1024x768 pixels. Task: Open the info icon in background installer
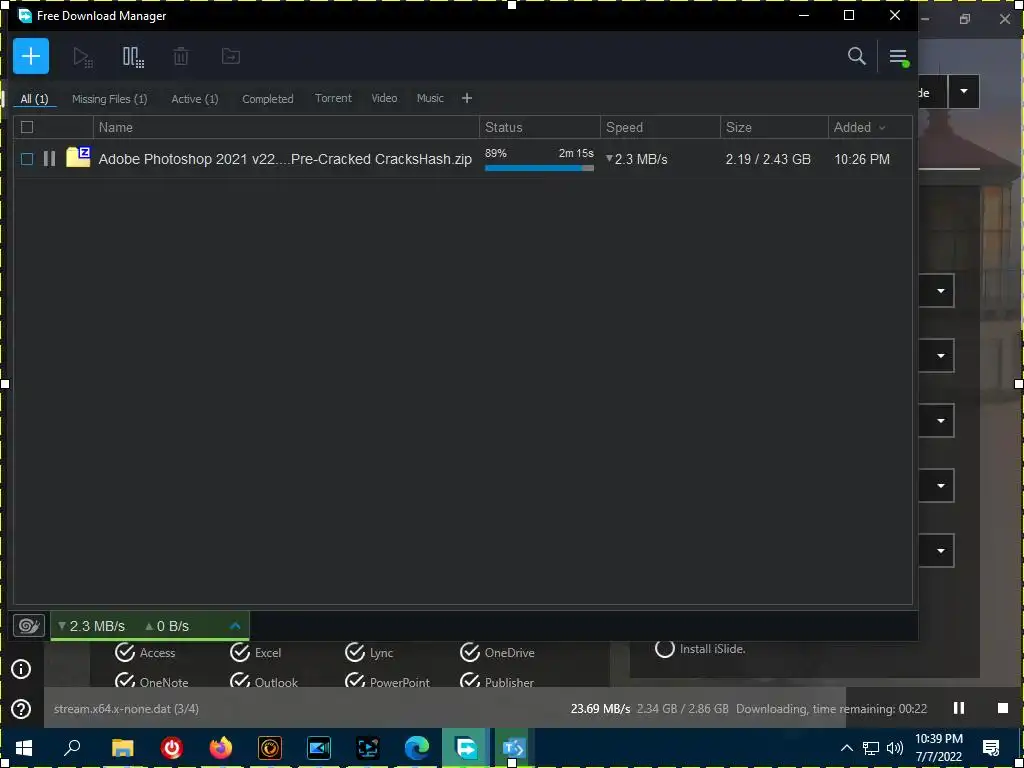(21, 669)
